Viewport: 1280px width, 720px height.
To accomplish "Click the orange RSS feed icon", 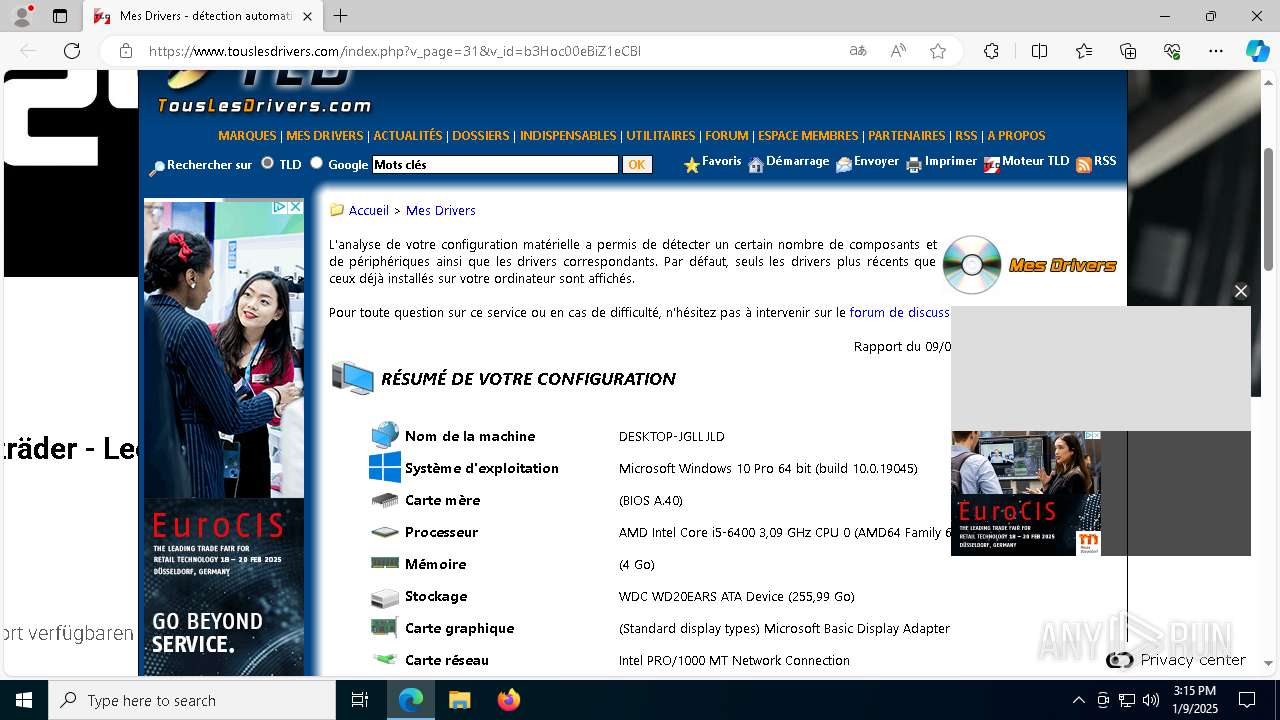I will point(1084,165).
